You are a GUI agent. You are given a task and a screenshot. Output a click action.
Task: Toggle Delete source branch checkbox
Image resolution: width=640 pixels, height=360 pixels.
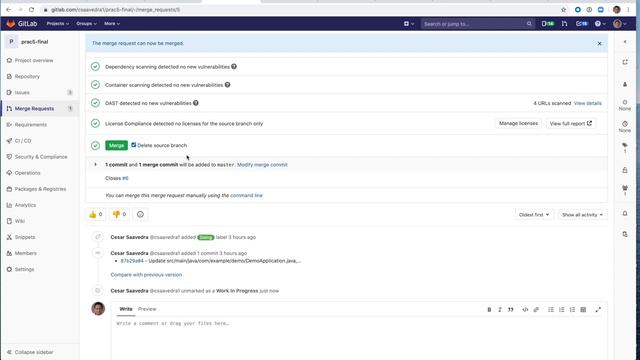coord(133,145)
